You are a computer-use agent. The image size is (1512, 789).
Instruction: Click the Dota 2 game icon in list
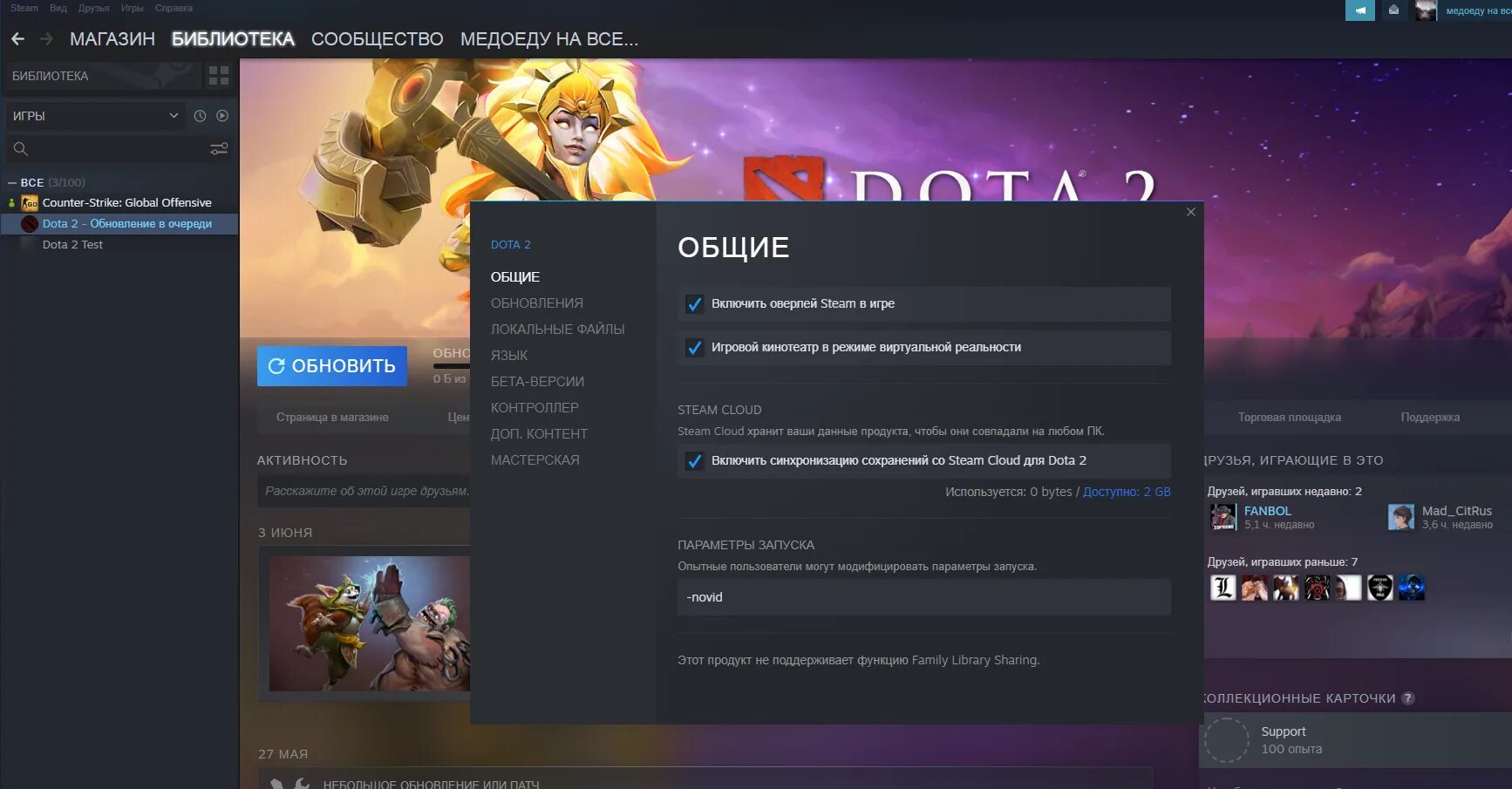[x=30, y=224]
